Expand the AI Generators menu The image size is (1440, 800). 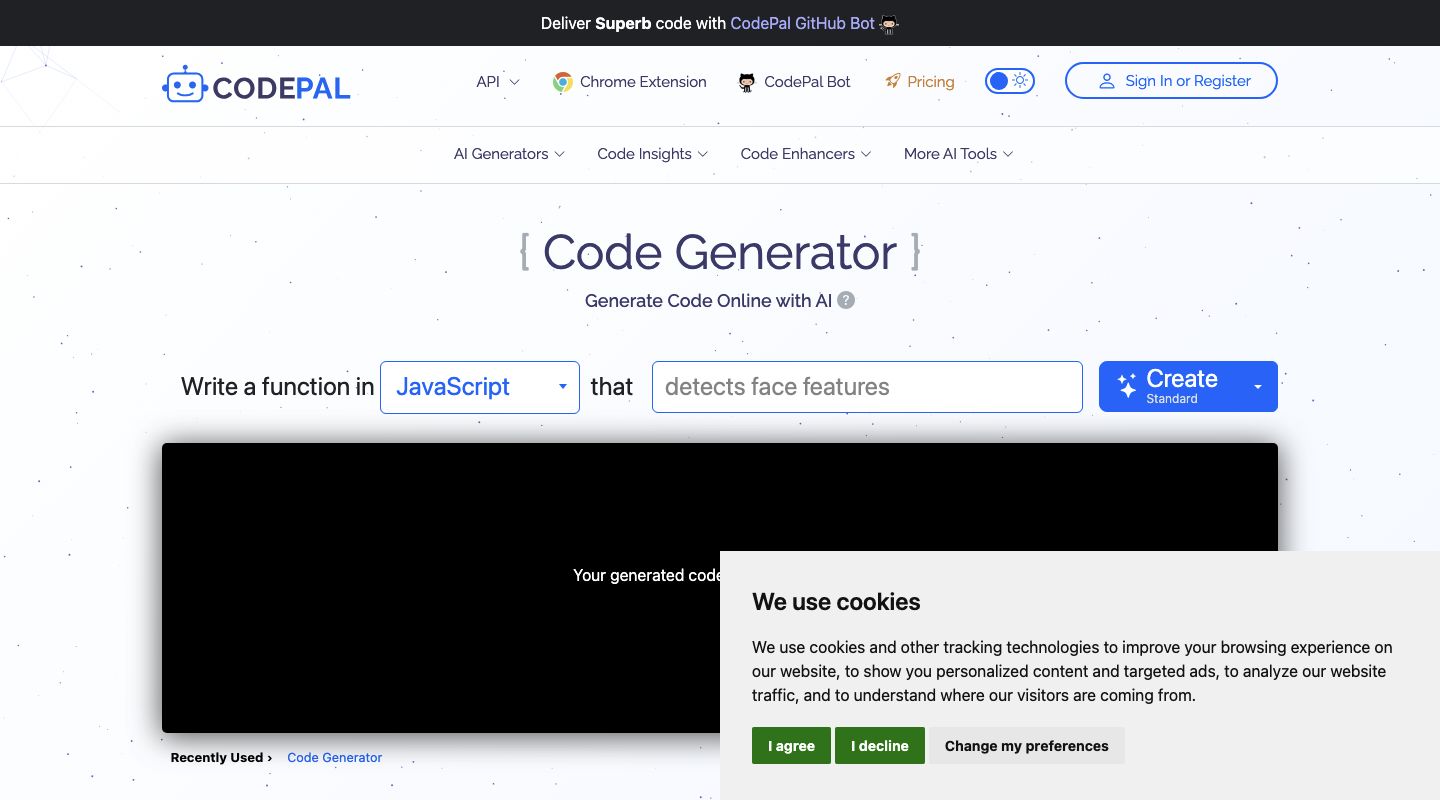click(509, 154)
